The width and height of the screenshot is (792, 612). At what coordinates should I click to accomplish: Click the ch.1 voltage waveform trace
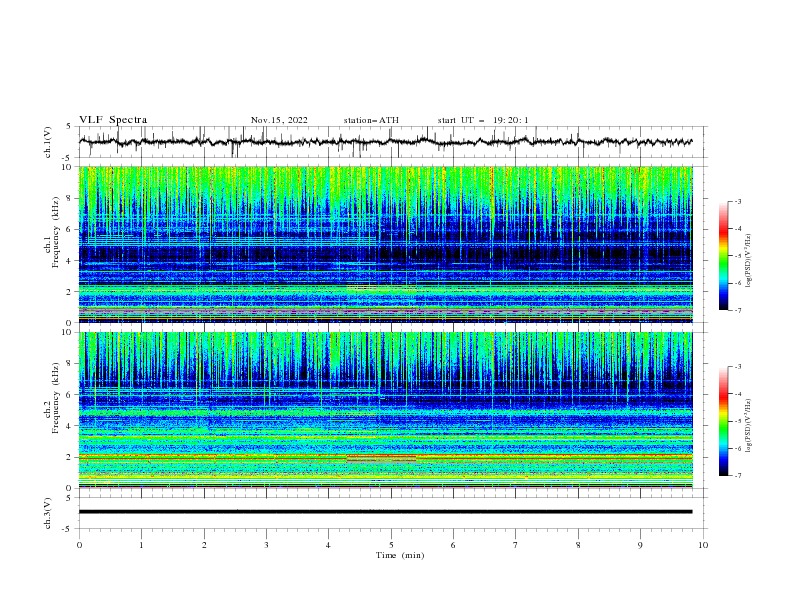tap(385, 142)
